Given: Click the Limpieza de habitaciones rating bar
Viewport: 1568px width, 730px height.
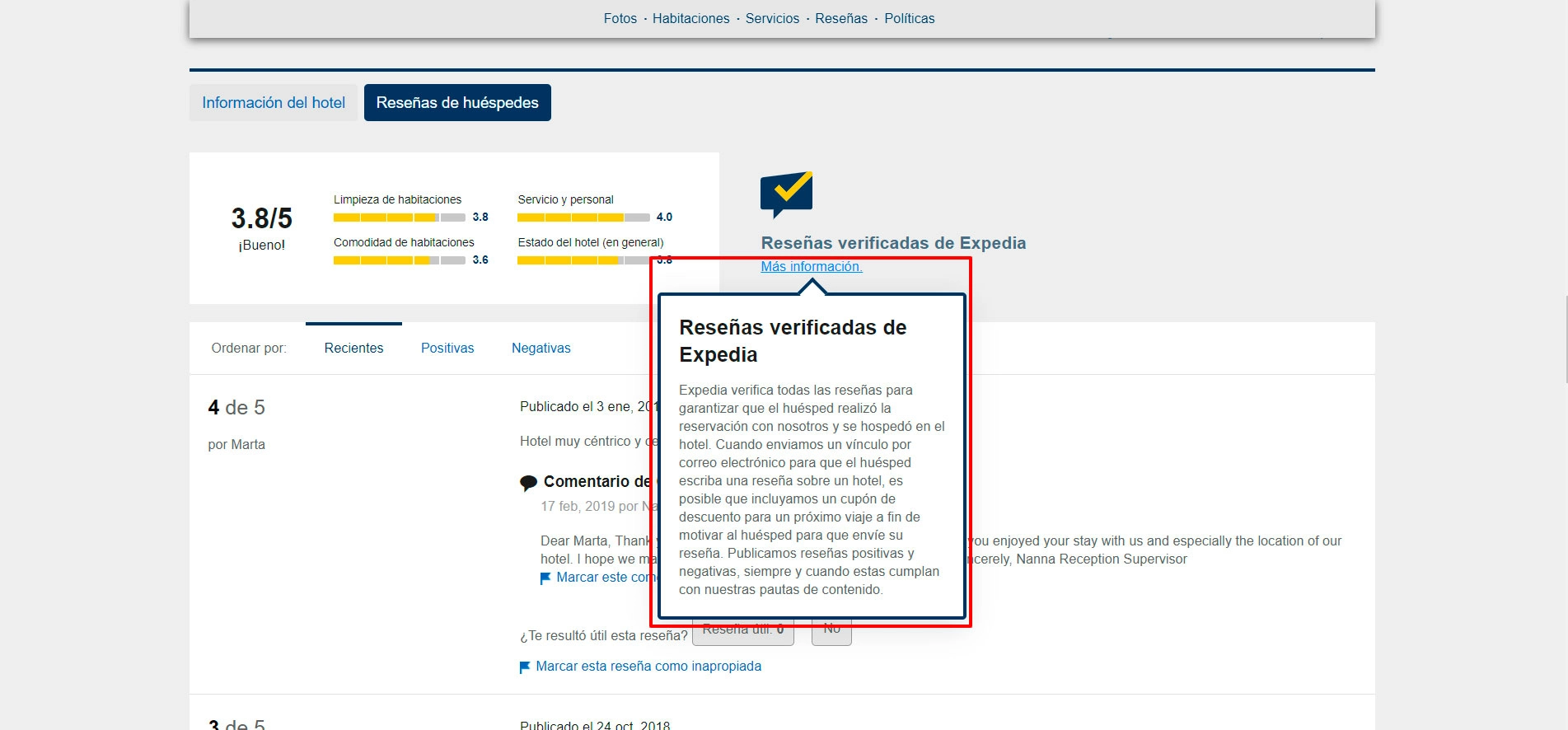Looking at the screenshot, I should tap(399, 218).
